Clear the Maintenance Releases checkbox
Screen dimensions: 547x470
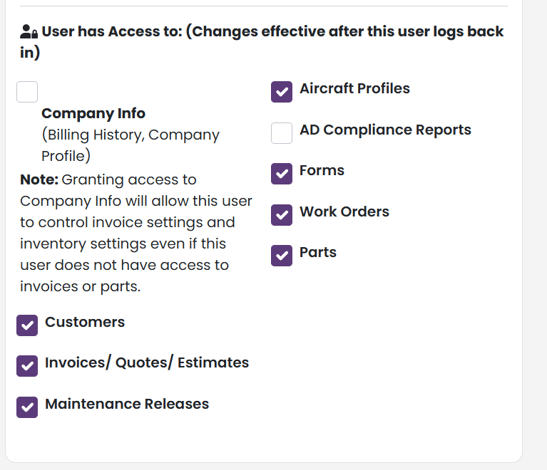pyautogui.click(x=27, y=407)
